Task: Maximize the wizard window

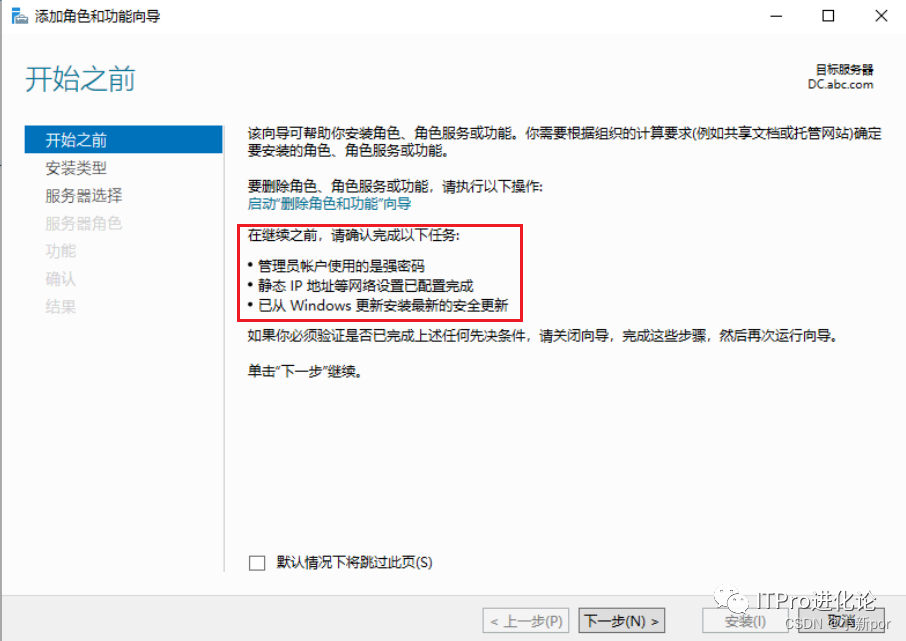Action: coord(828,16)
